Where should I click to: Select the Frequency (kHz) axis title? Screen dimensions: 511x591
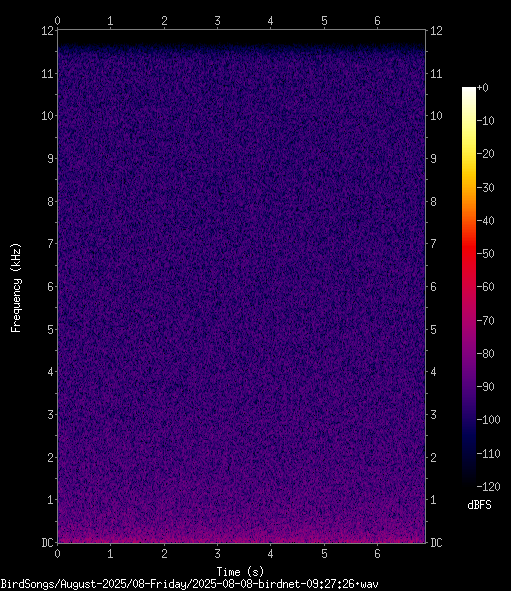16,288
